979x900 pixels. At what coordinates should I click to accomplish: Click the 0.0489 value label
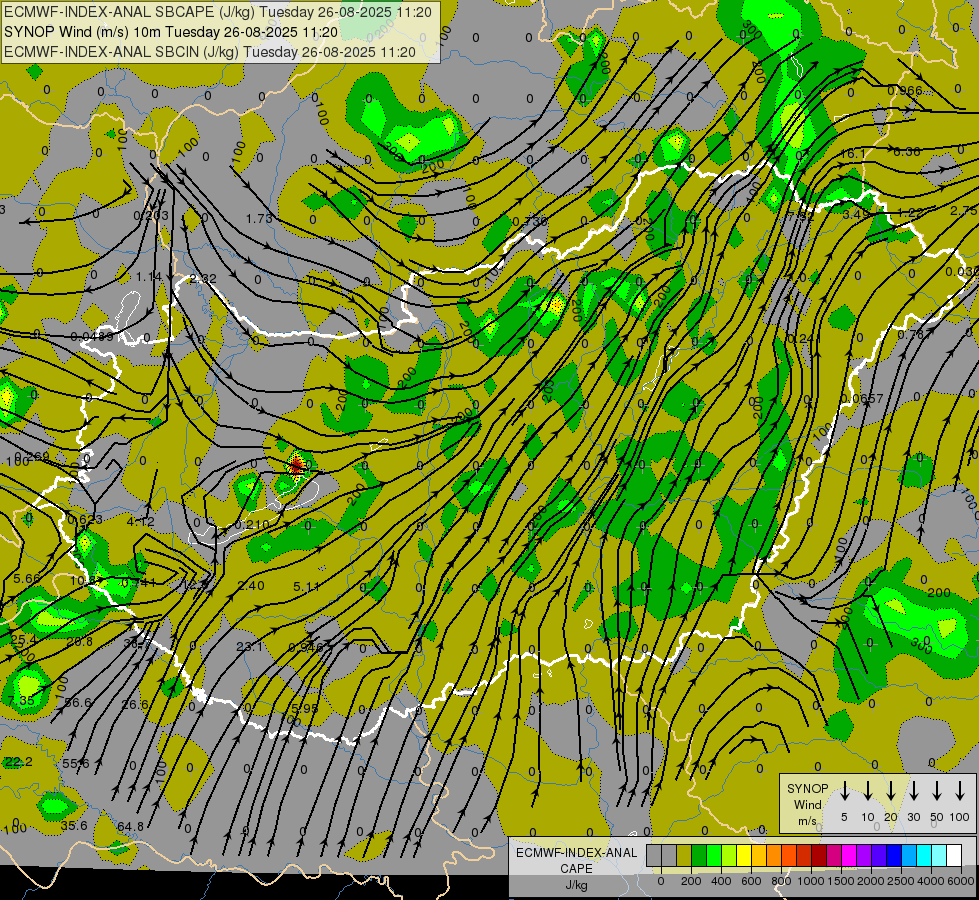pyautogui.click(x=92, y=337)
